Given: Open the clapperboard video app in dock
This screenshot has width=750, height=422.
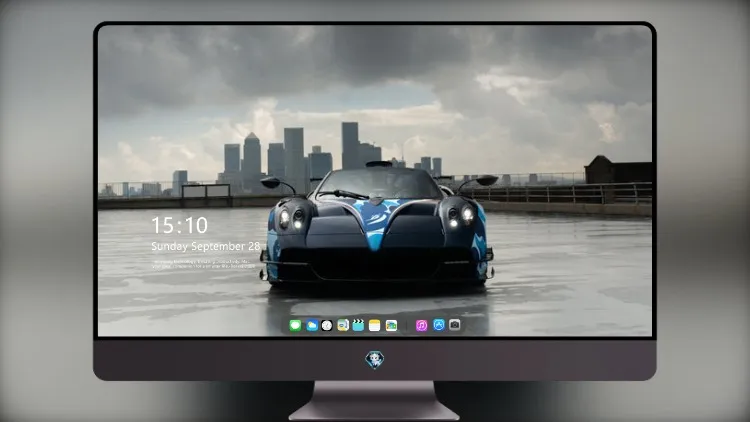Looking at the screenshot, I should pyautogui.click(x=358, y=325).
